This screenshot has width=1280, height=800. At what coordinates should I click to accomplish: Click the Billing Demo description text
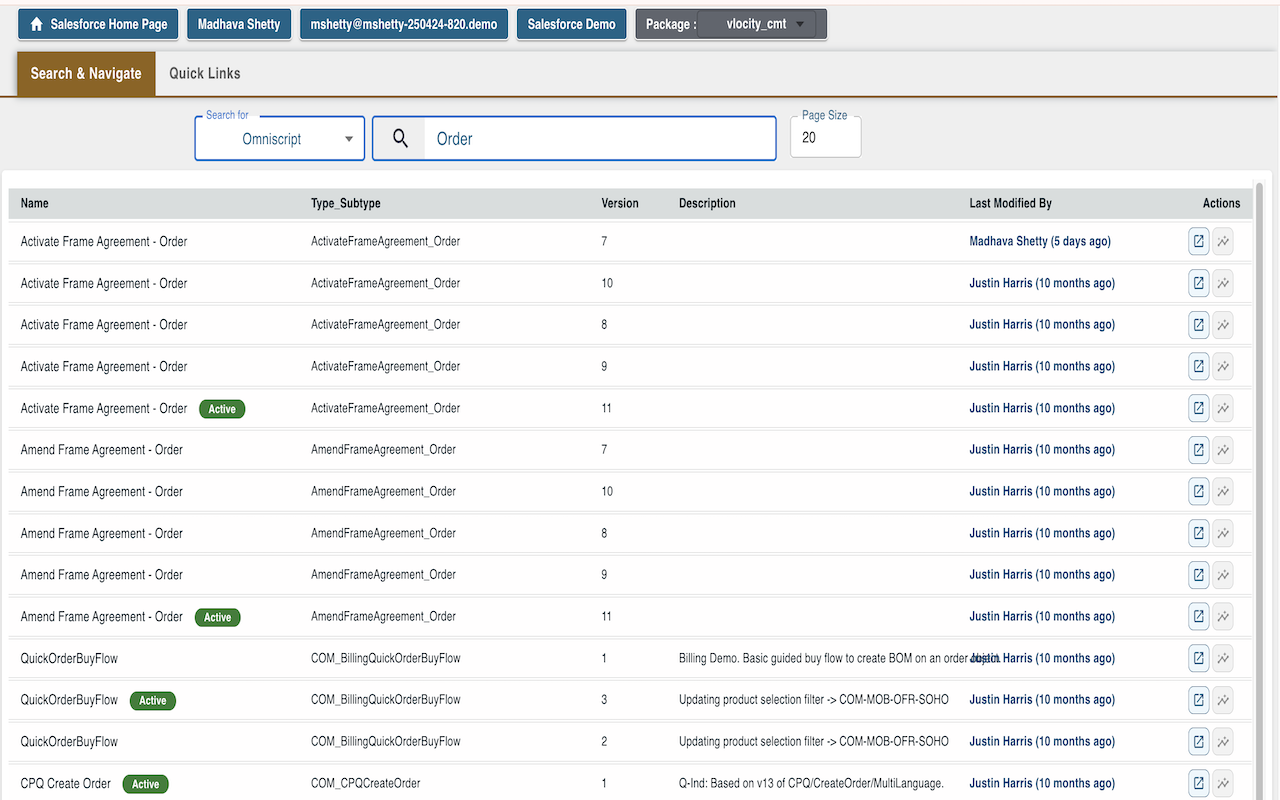(838, 658)
